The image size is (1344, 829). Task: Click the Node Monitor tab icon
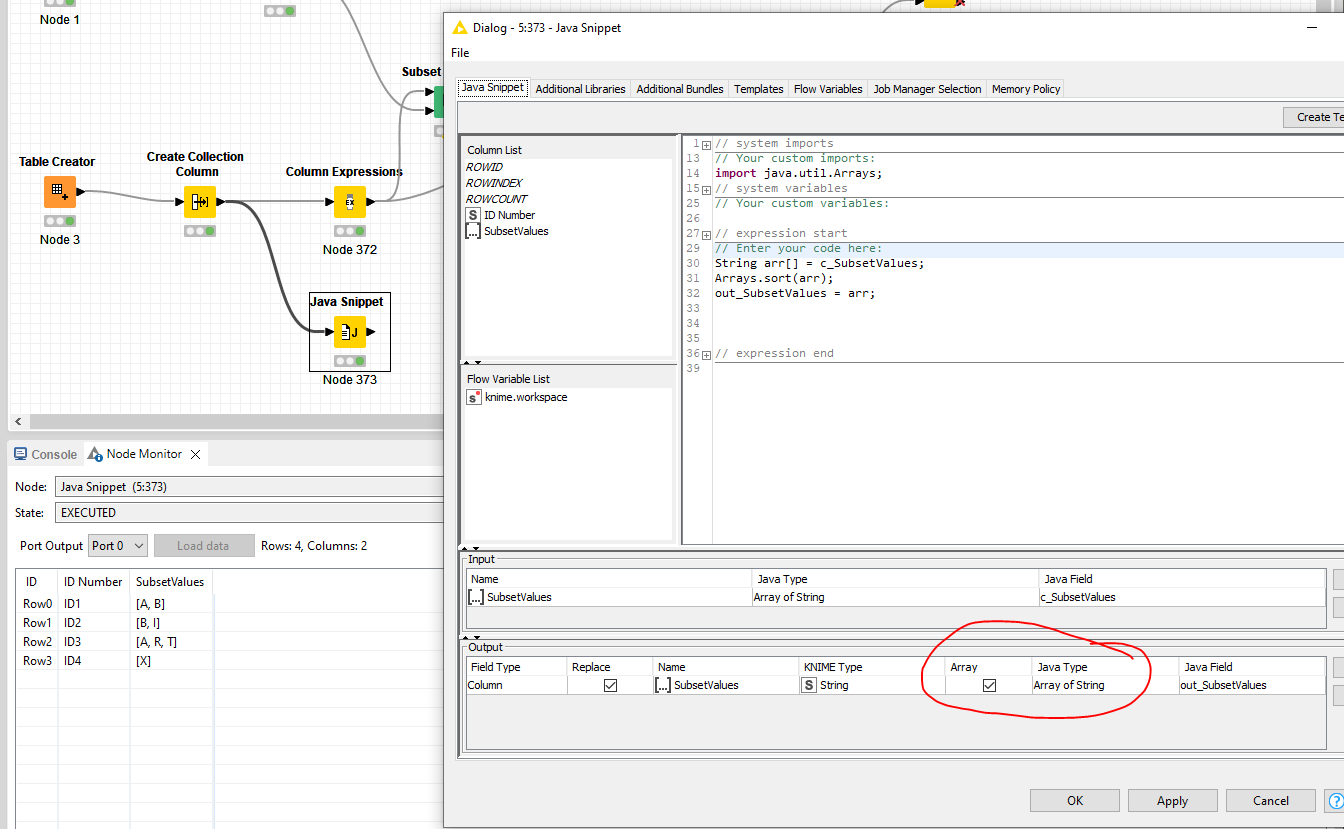tap(95, 454)
